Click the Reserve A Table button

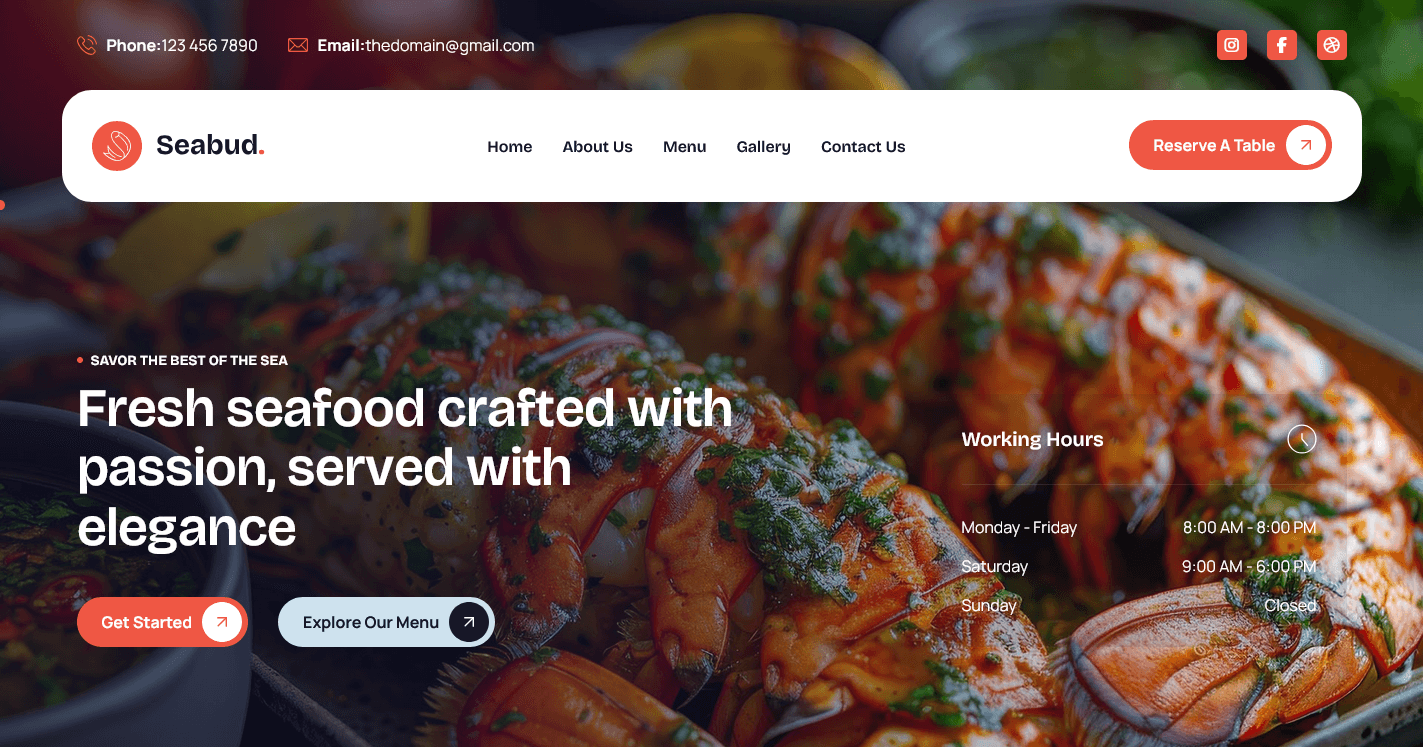1230,145
